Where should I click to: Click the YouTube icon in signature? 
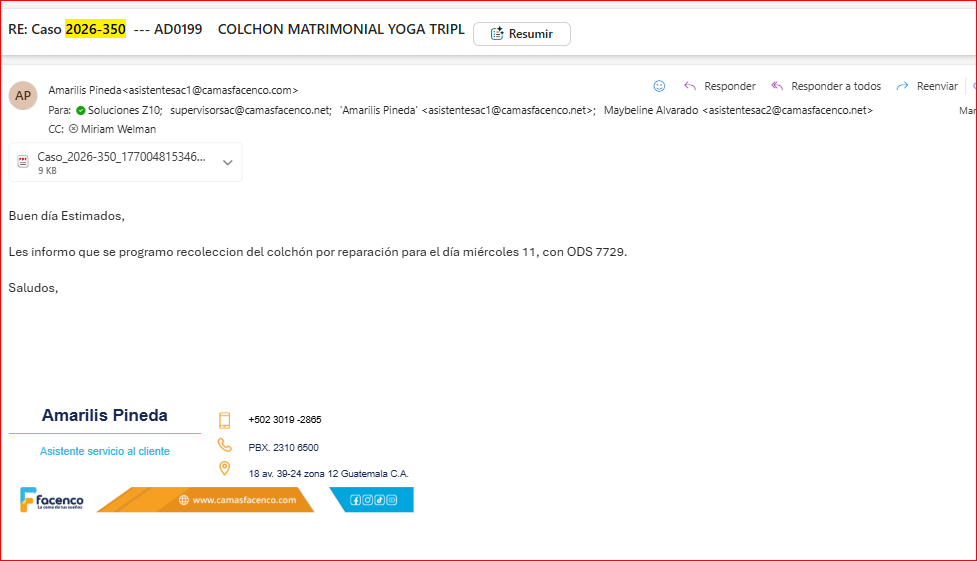(392, 500)
